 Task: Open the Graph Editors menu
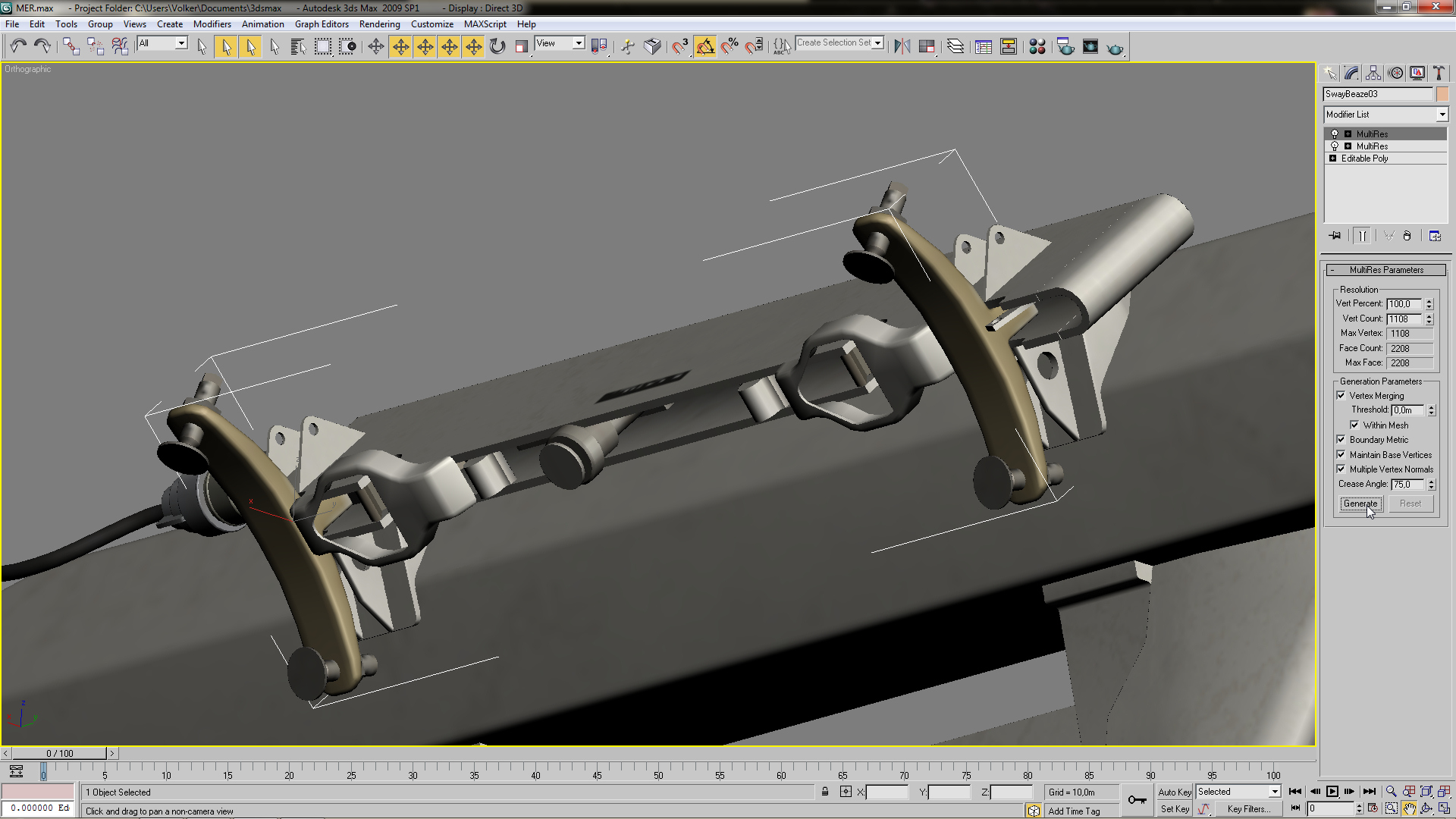tap(322, 24)
